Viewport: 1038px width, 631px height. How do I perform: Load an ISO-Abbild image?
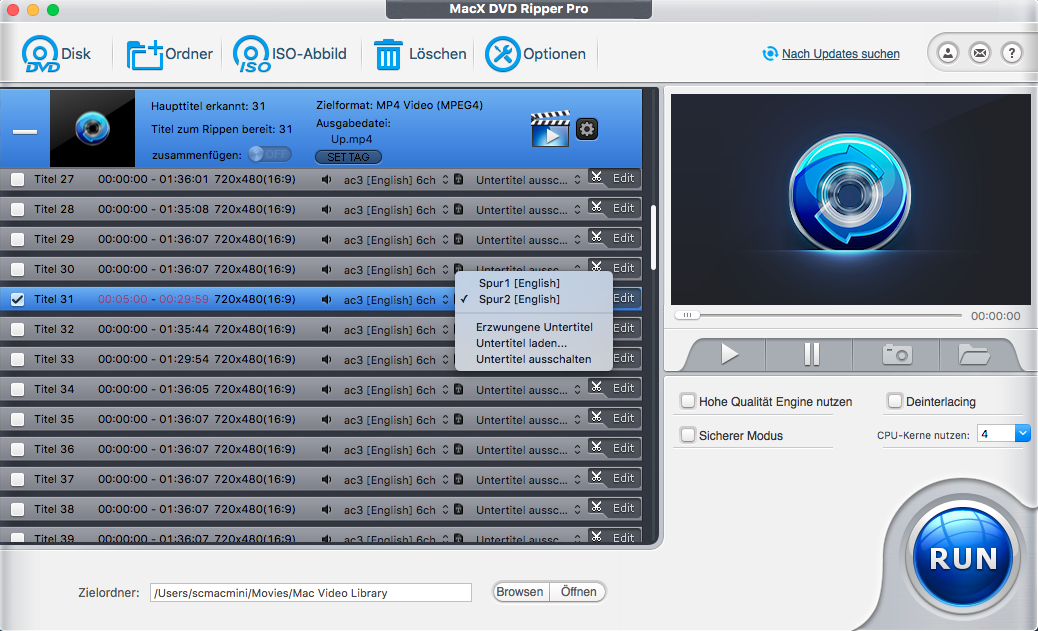click(289, 54)
